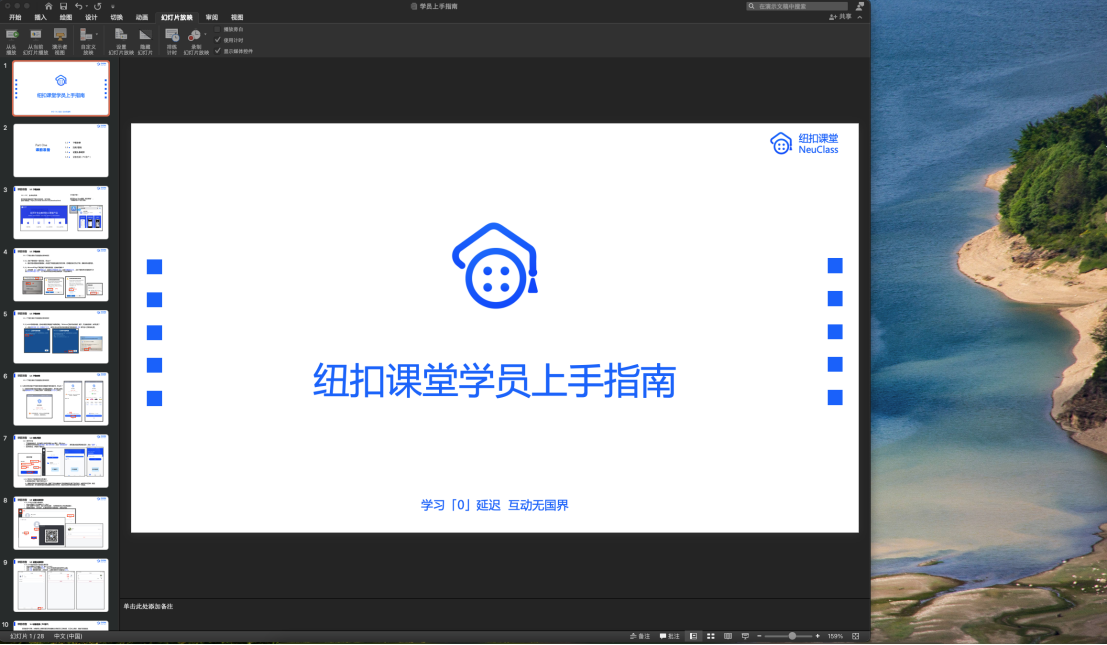The height and width of the screenshot is (645, 1107).
Task: Open the feedback/user comment icon top right
Action: click(860, 6)
